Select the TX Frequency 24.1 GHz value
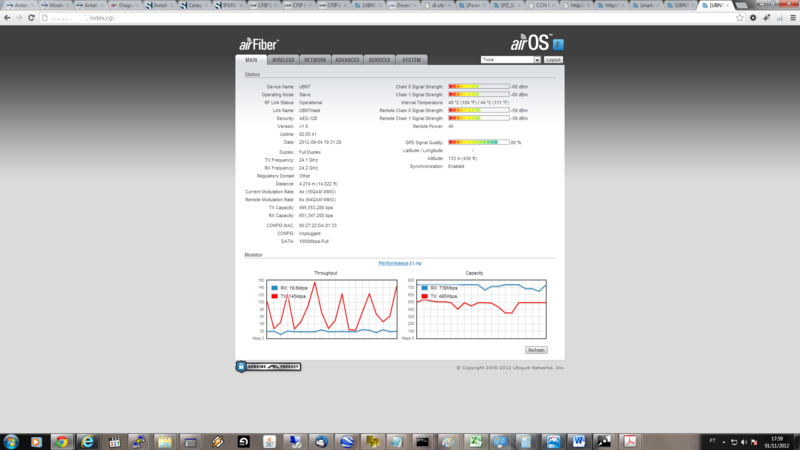Screen dimensions: 800x450 (308, 160)
